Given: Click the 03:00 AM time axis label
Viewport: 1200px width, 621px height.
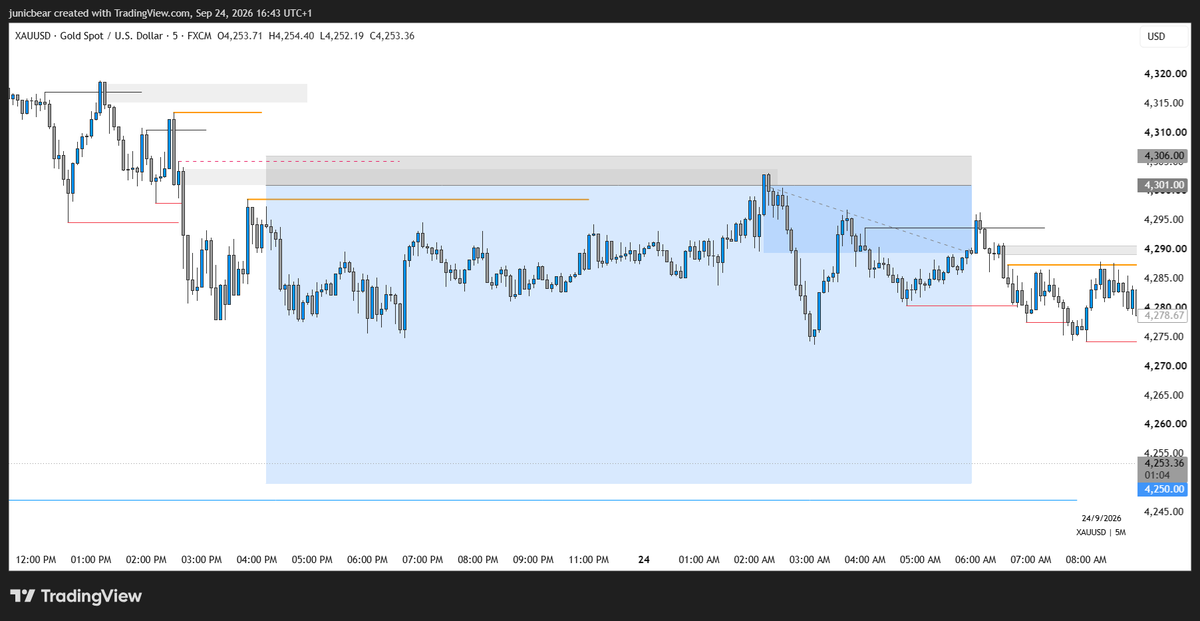Looking at the screenshot, I should (x=809, y=560).
